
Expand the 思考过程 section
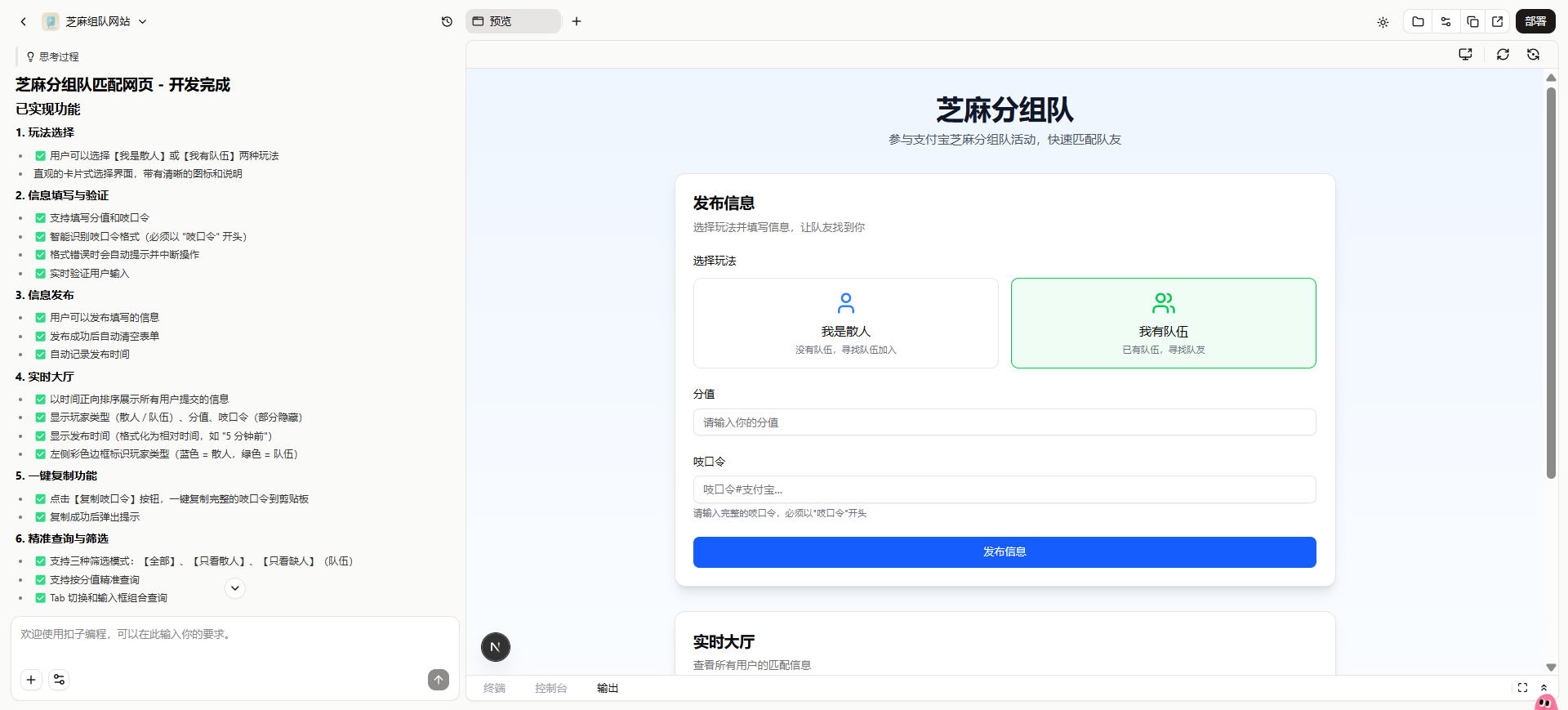point(53,56)
